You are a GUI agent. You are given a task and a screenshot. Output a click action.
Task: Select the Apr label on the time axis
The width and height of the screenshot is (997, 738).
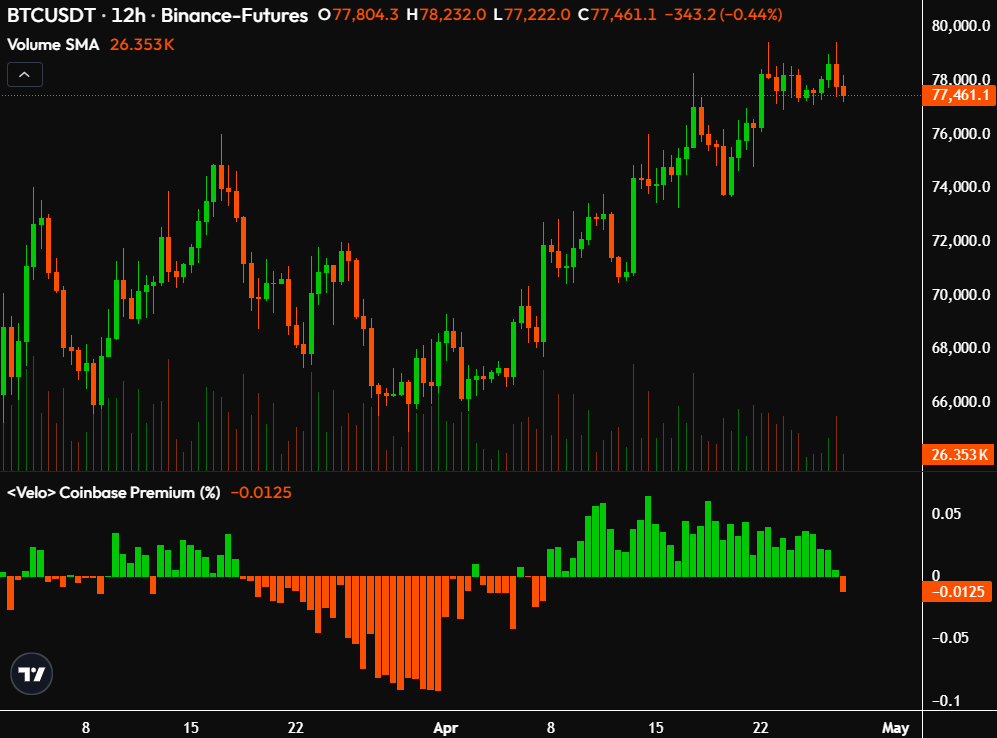click(x=446, y=728)
